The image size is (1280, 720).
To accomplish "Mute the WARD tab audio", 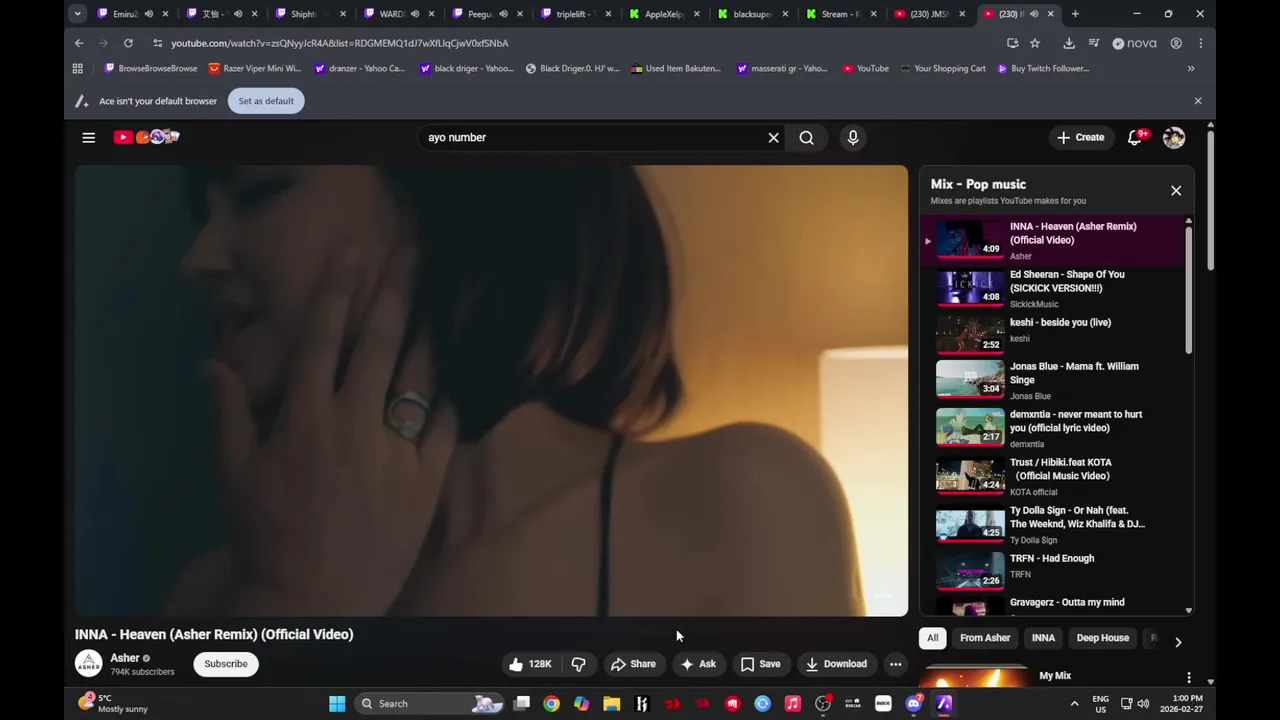I will pyautogui.click(x=414, y=14).
